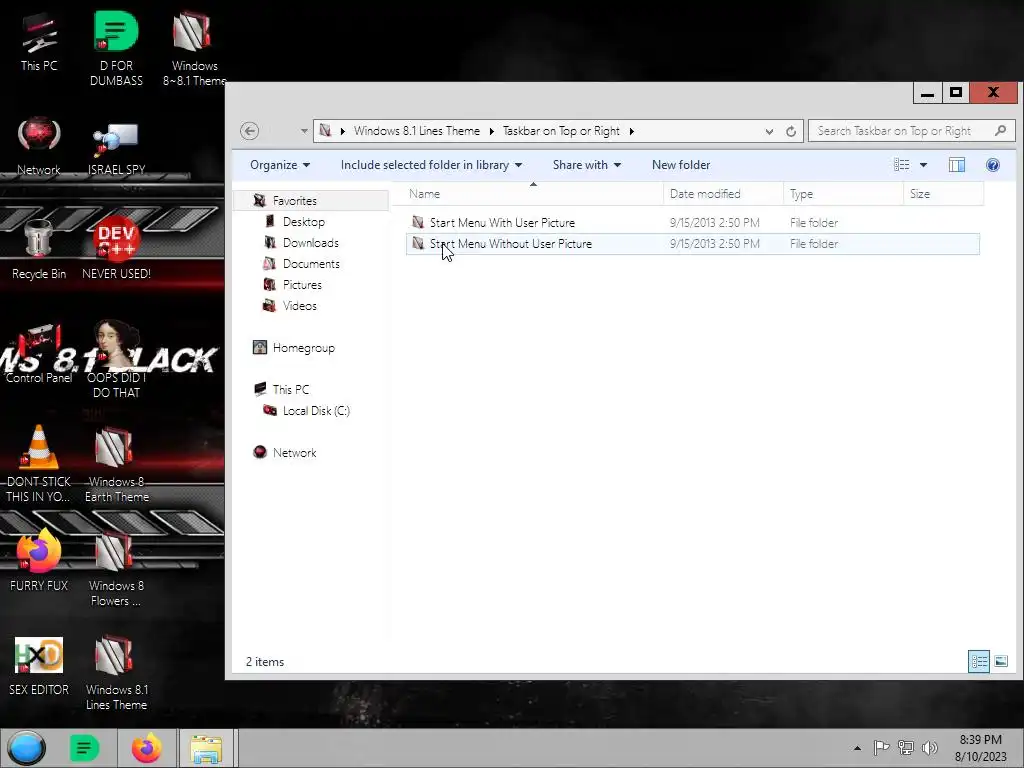Expand arrow after Windows 8.1 Lines Theme breadcrumb
This screenshot has width=1024, height=768.
[492, 131]
